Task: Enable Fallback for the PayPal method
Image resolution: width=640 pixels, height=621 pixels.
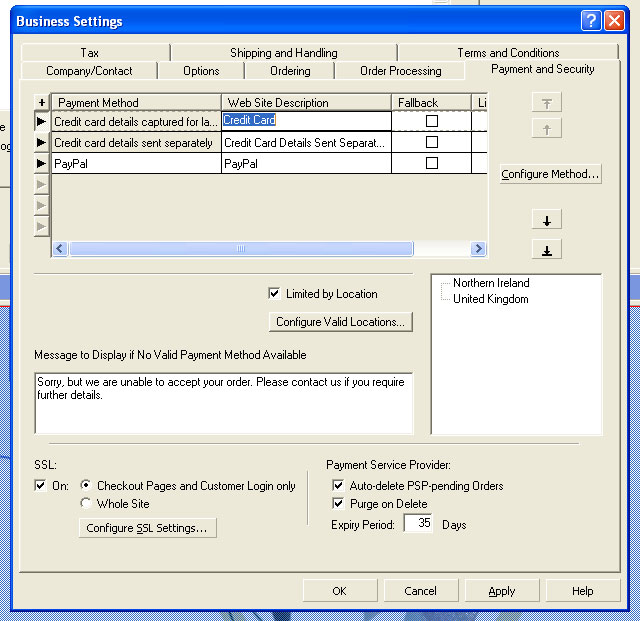Action: 432,163
